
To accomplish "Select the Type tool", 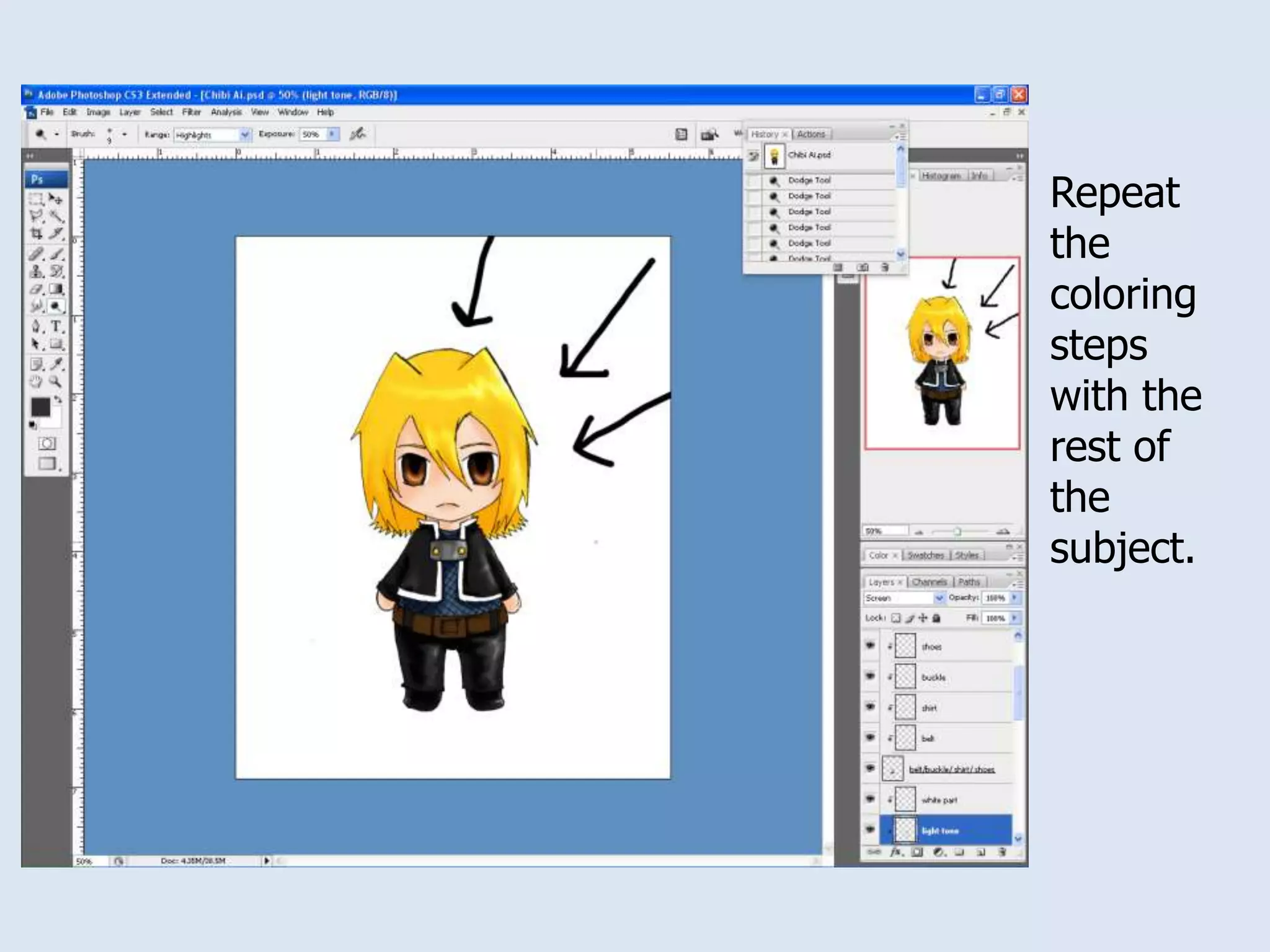I will click(56, 327).
